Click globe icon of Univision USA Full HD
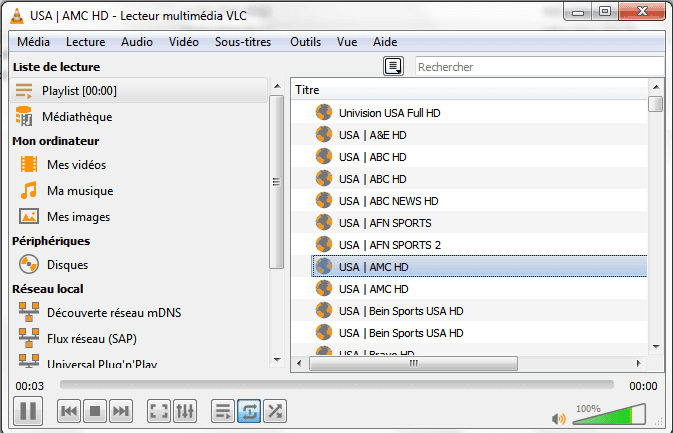The width and height of the screenshot is (673, 433). [324, 112]
